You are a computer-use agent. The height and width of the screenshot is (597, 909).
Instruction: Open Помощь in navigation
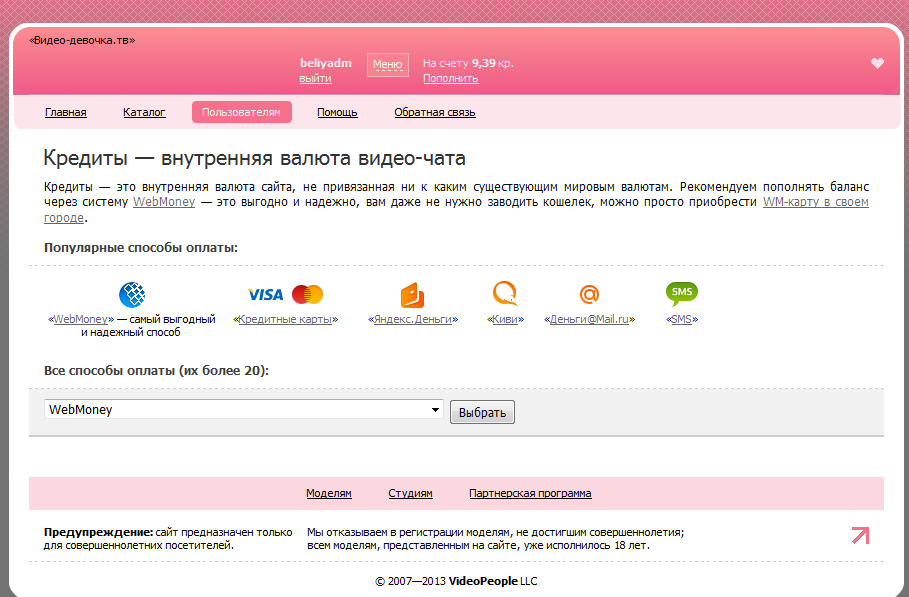337,112
